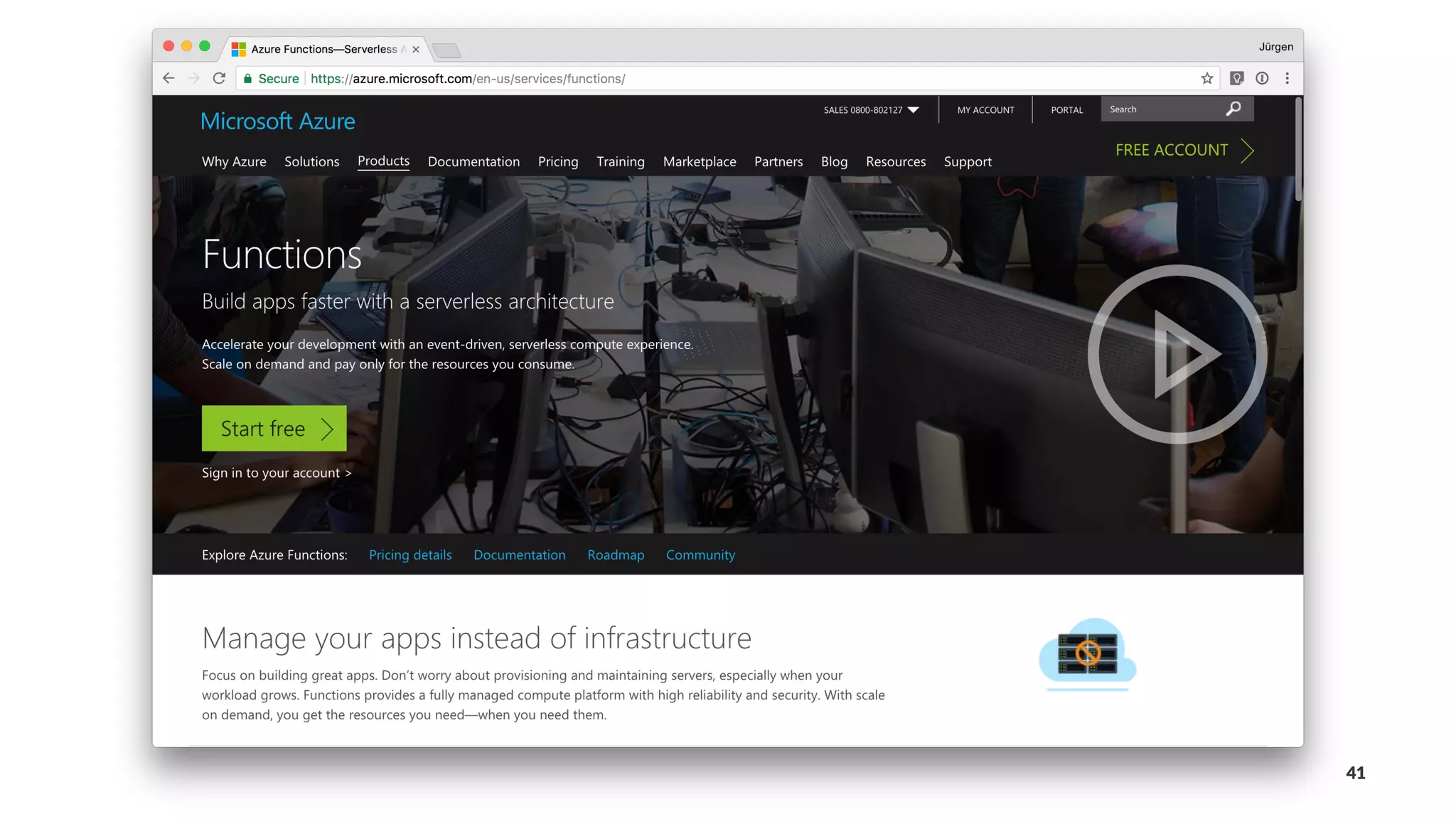The height and width of the screenshot is (819, 1456).
Task: Reload the page with refresh icon
Action: tap(219, 78)
